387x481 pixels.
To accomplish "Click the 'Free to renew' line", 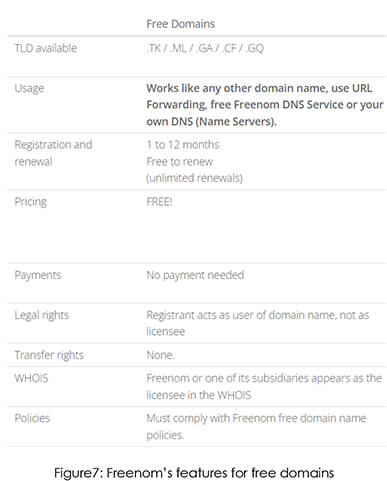I will 180,161.
